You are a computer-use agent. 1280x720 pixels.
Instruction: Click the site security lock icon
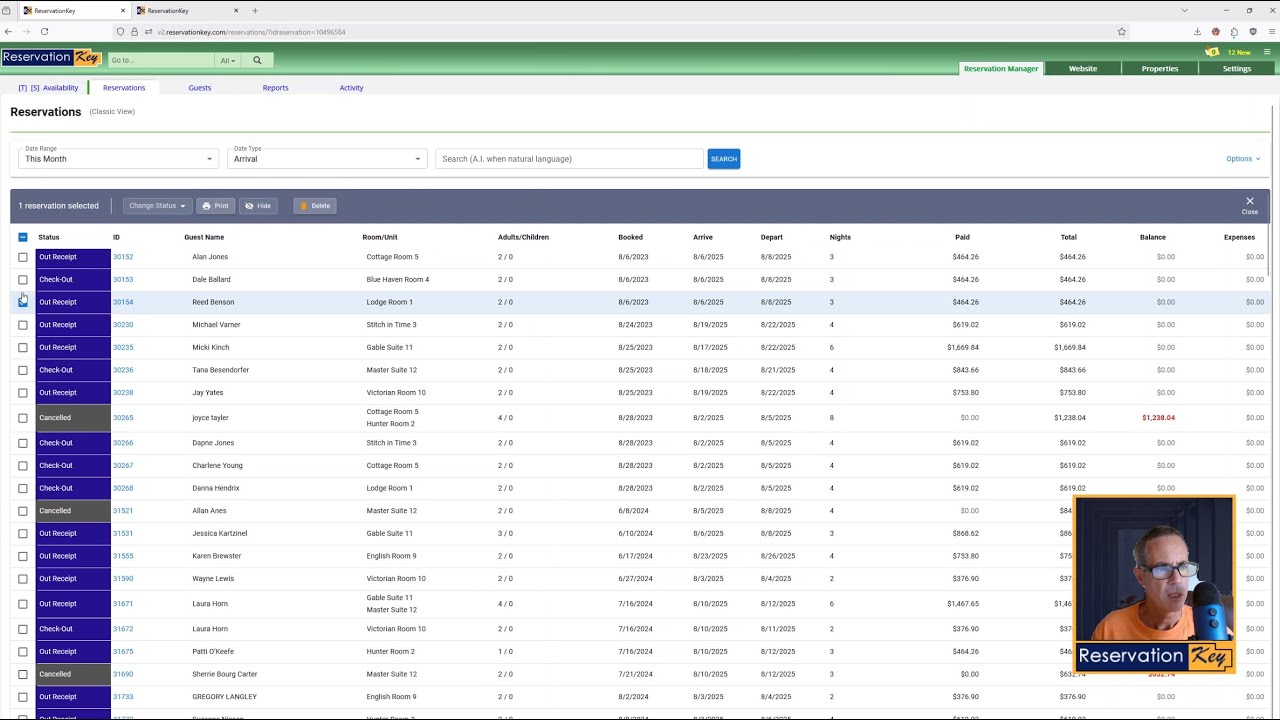(134, 32)
